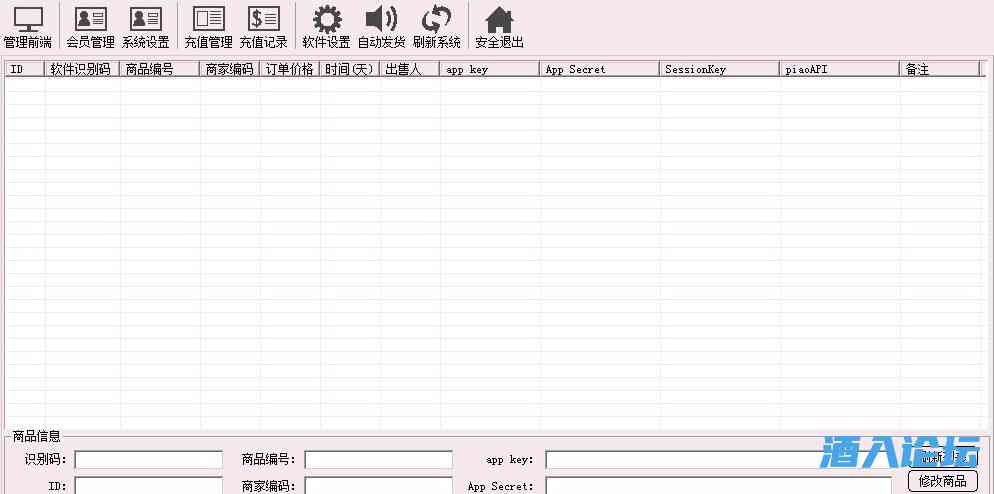Open 会员管理 member management
This screenshot has width=994, height=494.
coord(91,27)
